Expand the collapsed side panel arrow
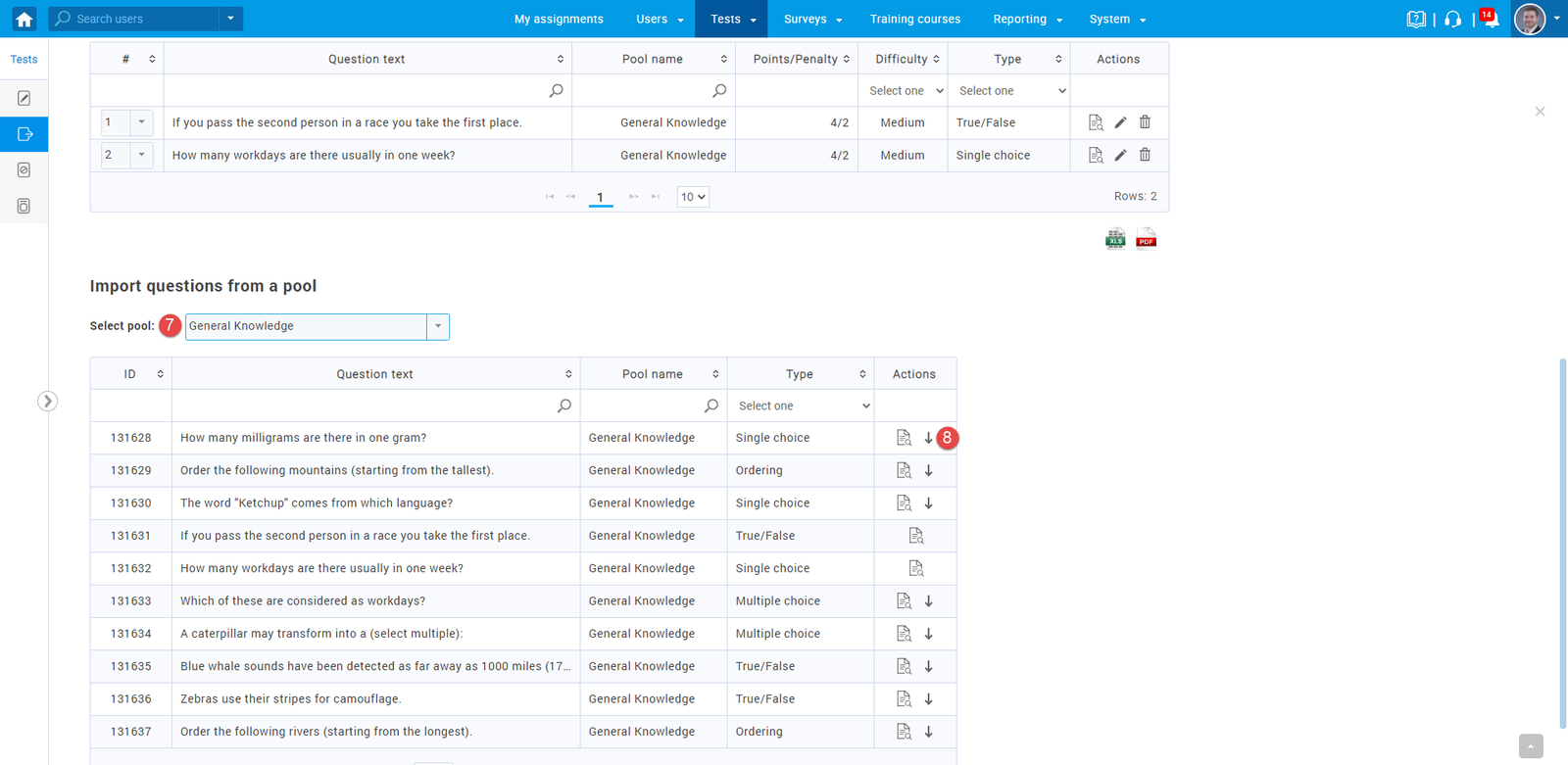This screenshot has width=1568, height=765. [x=47, y=401]
